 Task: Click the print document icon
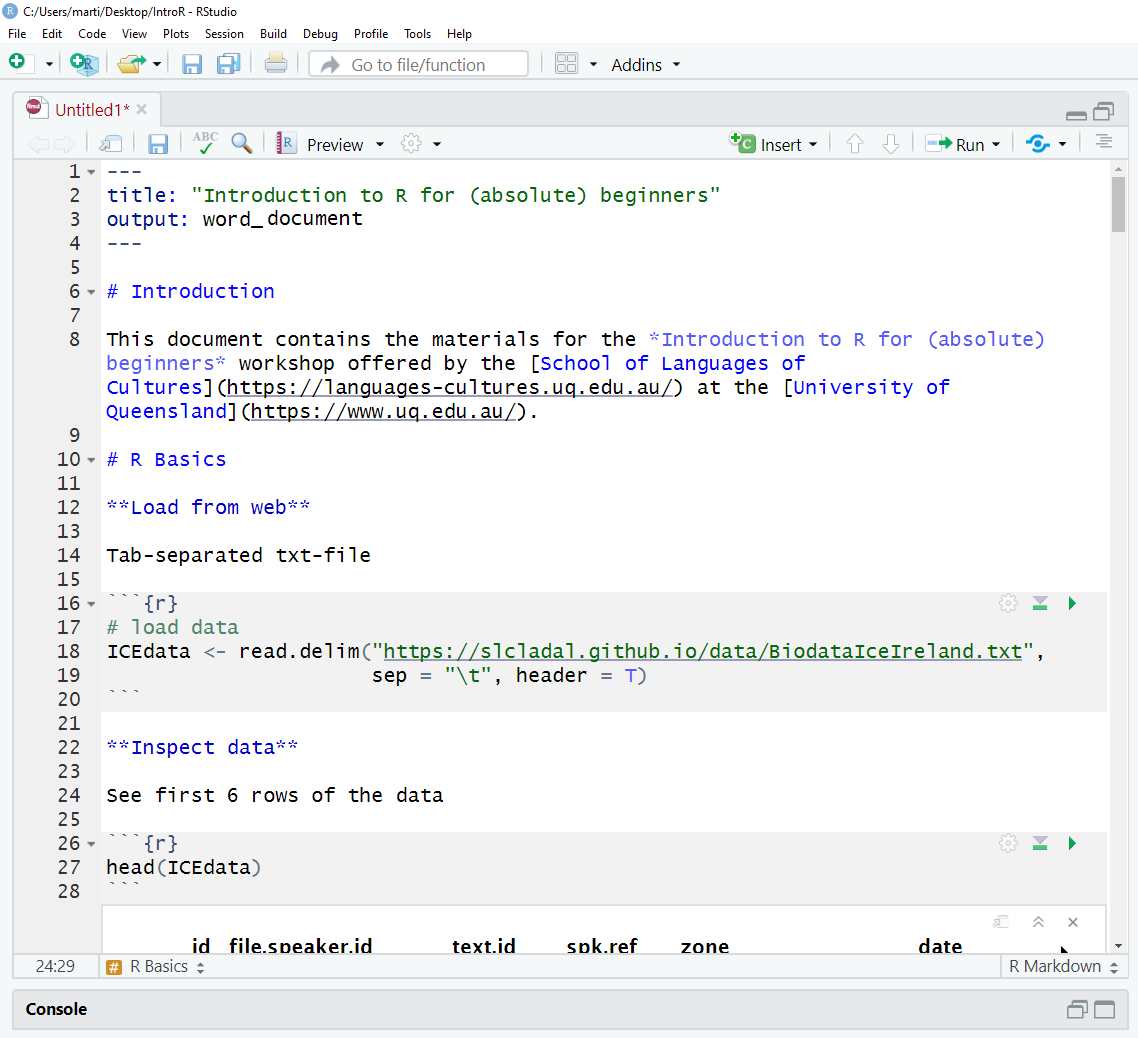click(276, 64)
